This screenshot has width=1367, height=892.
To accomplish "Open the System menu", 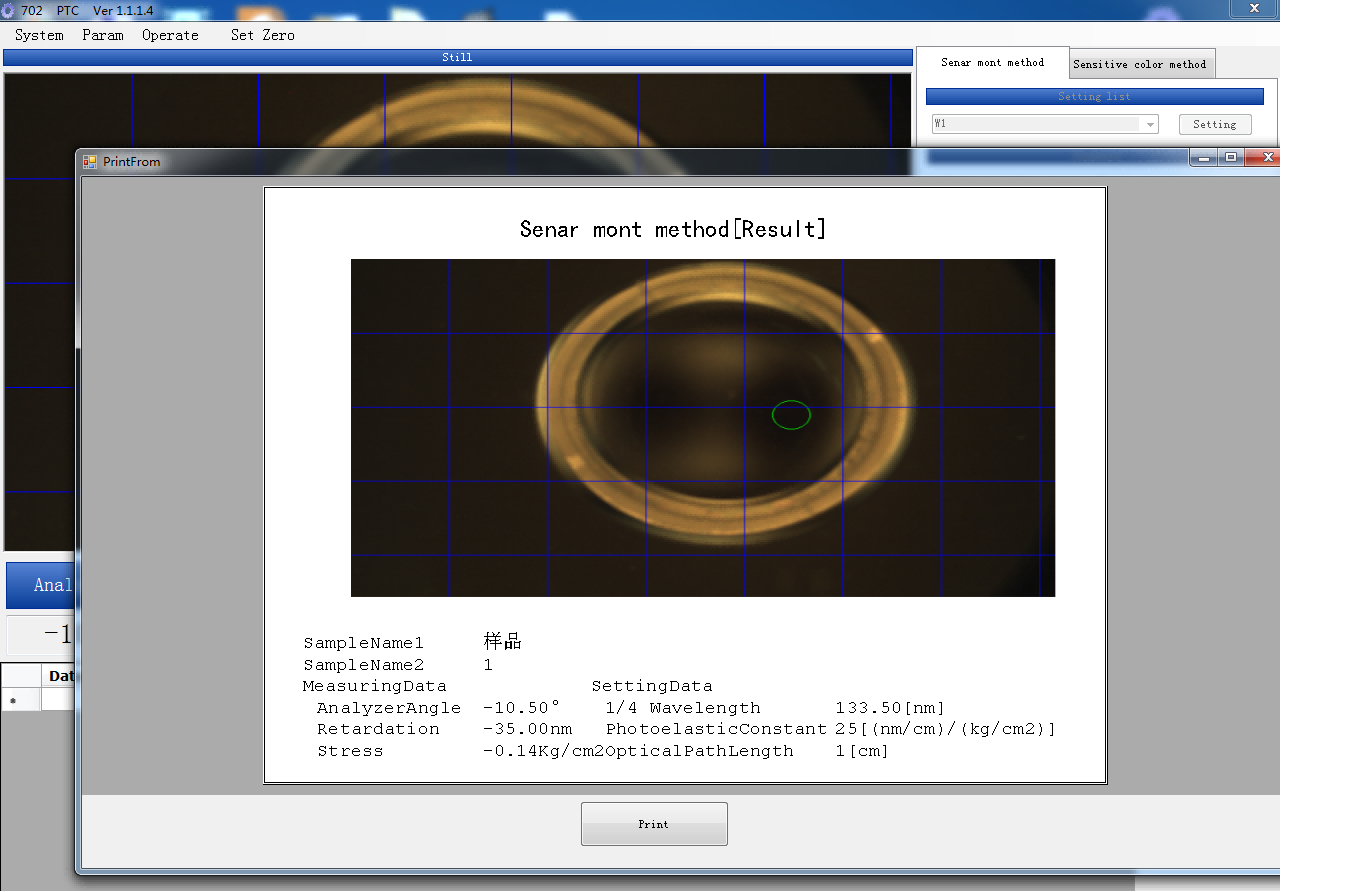I will (x=39, y=35).
